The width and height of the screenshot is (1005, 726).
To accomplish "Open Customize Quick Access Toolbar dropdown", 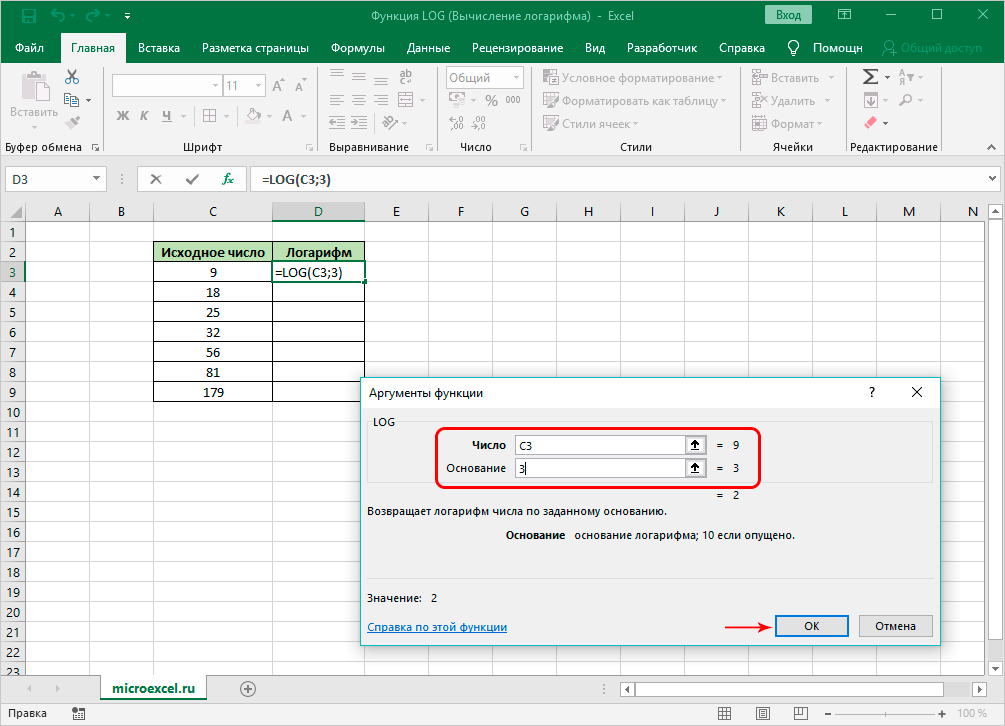I will (x=128, y=17).
